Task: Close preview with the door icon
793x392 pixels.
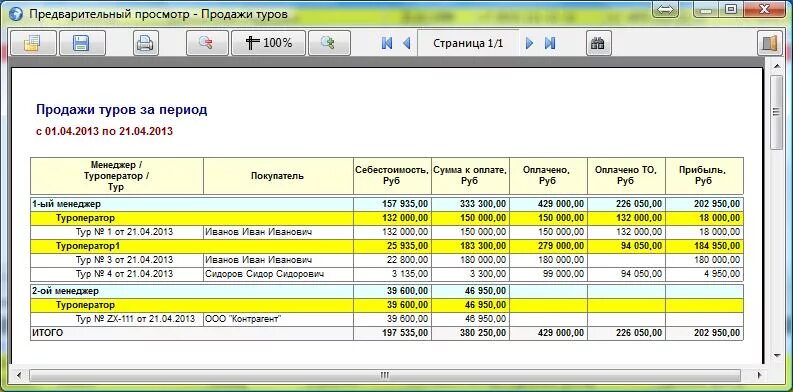Action: tap(770, 43)
